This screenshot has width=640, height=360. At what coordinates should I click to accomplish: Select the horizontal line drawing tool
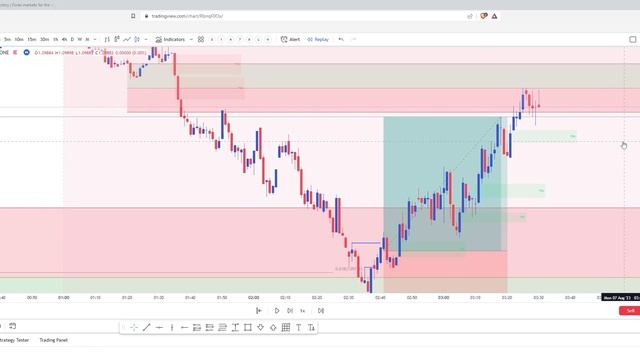click(x=159, y=327)
